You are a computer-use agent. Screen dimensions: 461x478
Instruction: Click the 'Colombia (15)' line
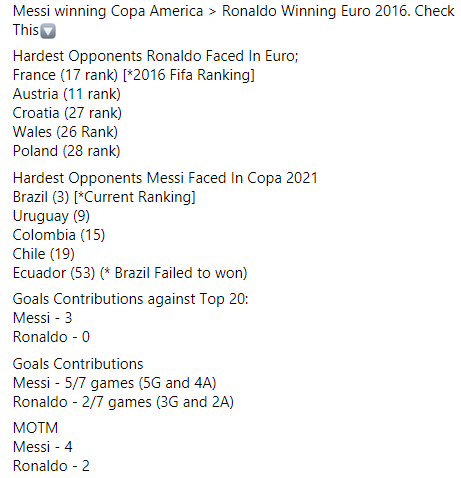59,235
